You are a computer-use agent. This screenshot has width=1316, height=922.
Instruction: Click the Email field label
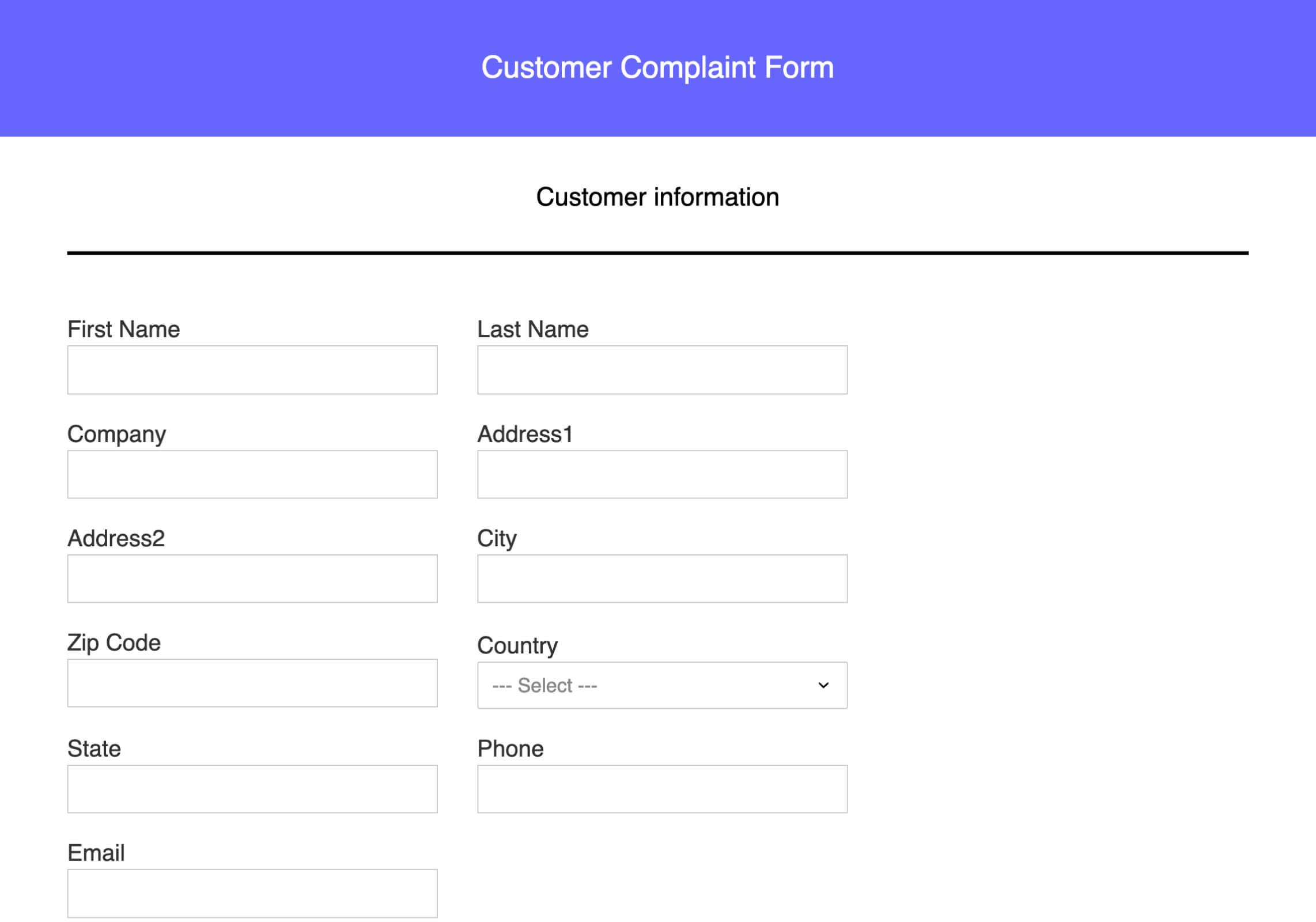click(96, 853)
